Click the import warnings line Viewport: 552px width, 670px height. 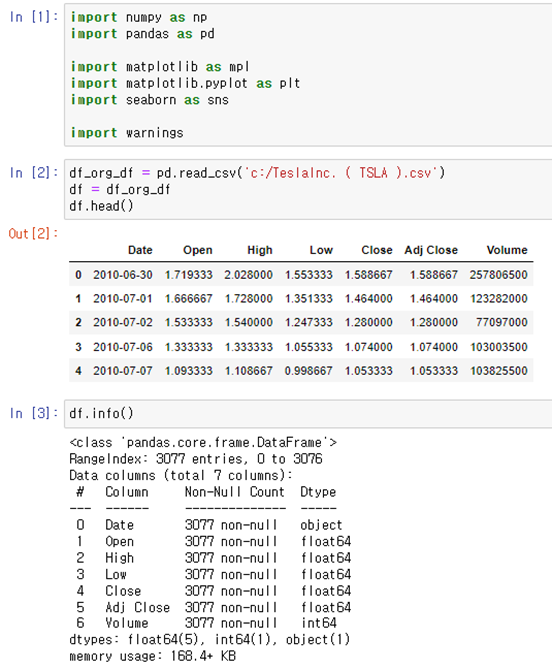click(x=127, y=133)
